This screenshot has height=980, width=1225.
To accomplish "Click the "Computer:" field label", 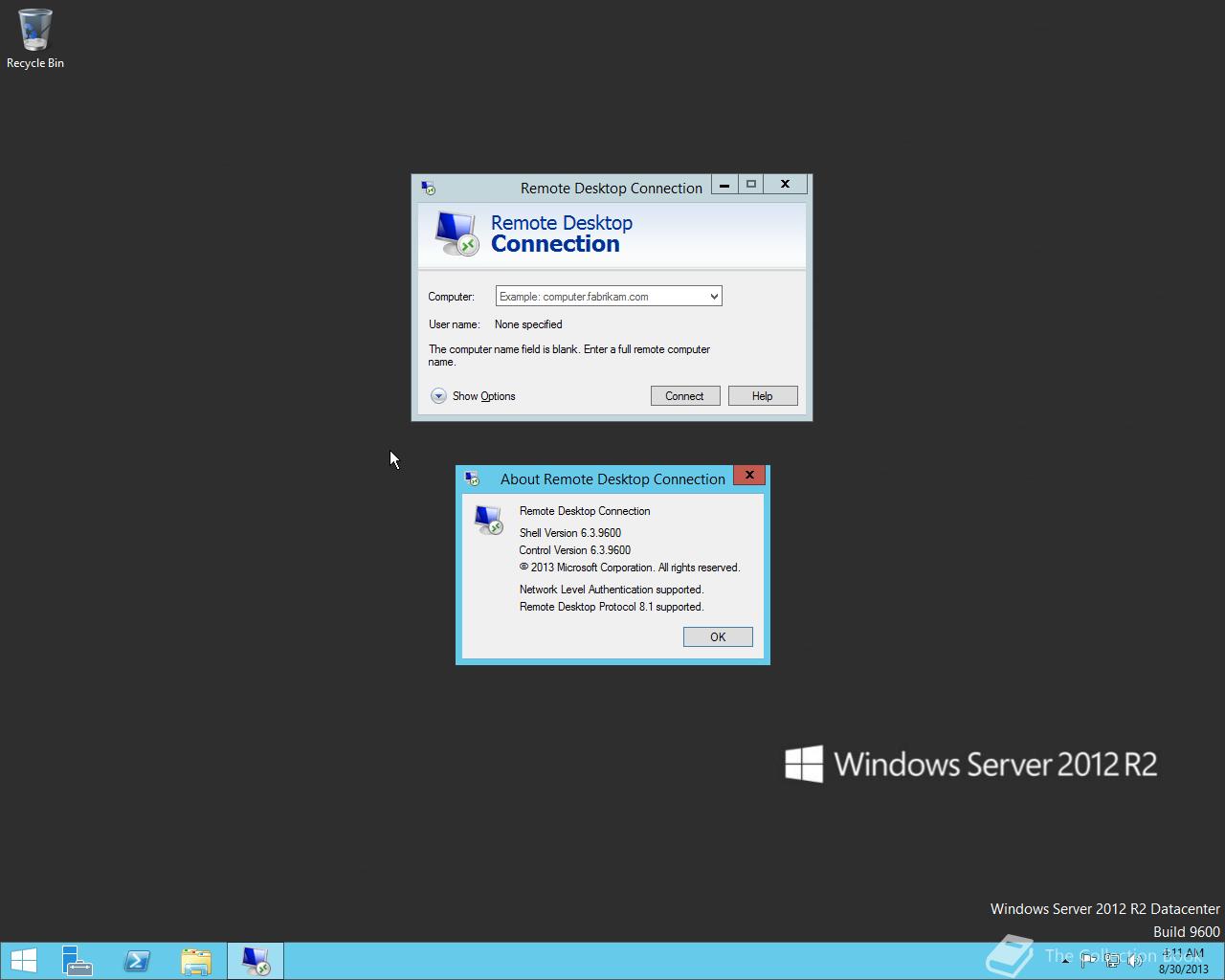I will point(451,297).
